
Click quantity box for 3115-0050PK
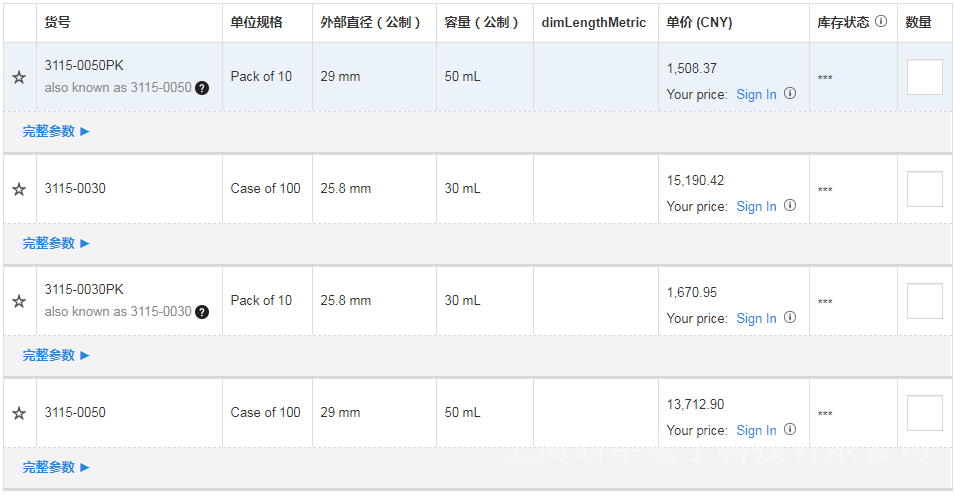coord(924,77)
